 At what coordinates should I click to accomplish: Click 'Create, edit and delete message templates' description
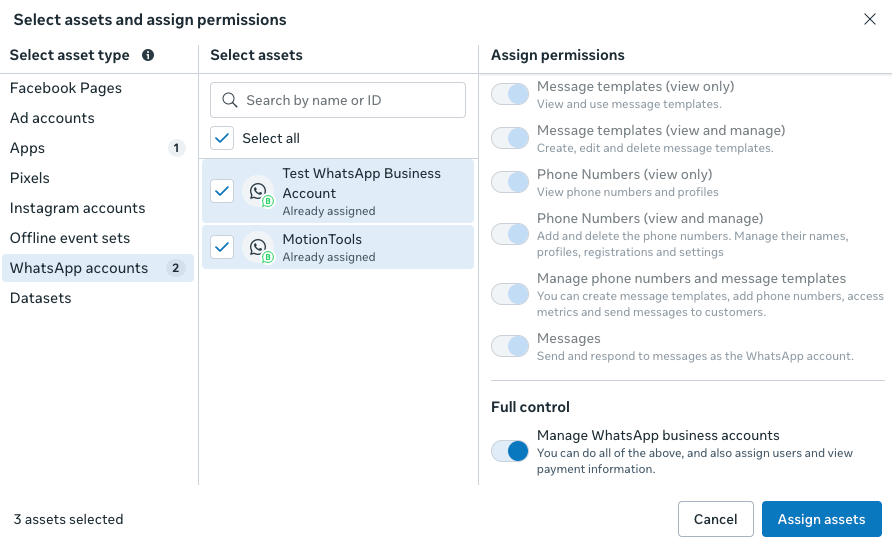[655, 148]
